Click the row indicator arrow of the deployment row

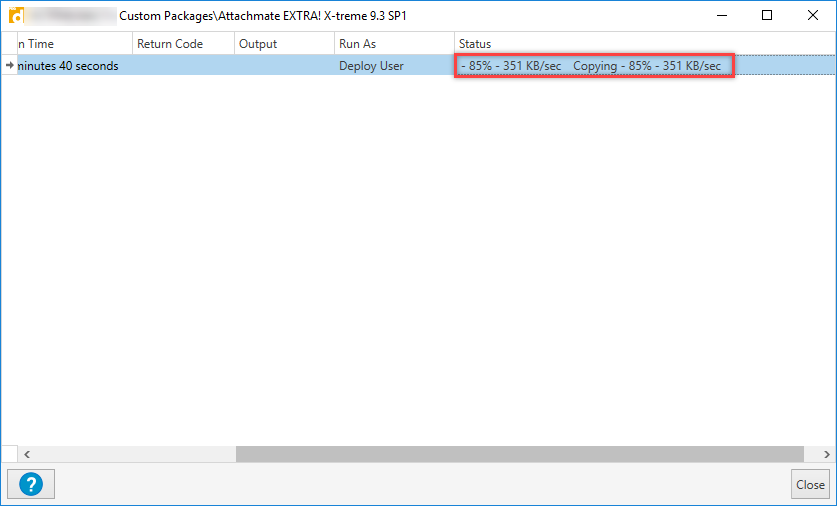pyautogui.click(x=10, y=66)
